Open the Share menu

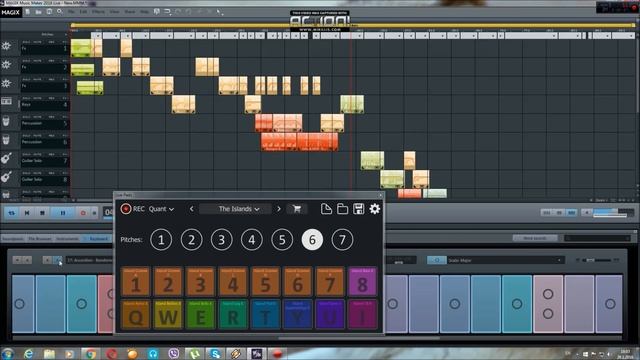(129, 12)
